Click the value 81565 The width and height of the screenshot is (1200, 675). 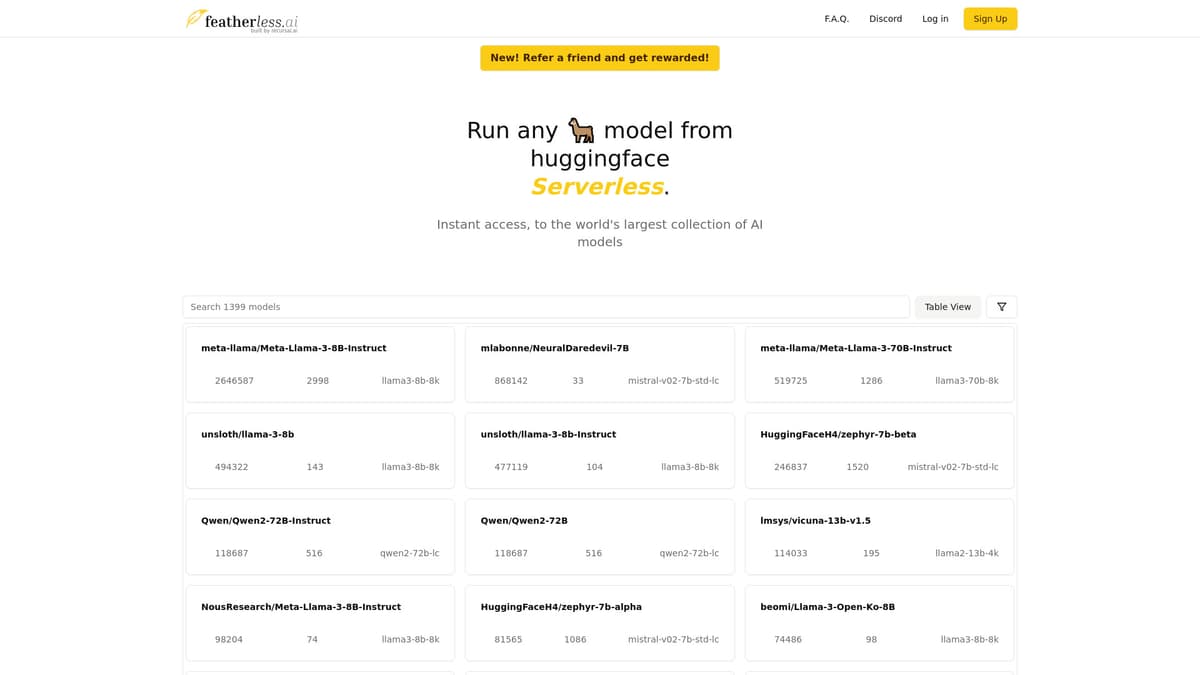point(508,639)
